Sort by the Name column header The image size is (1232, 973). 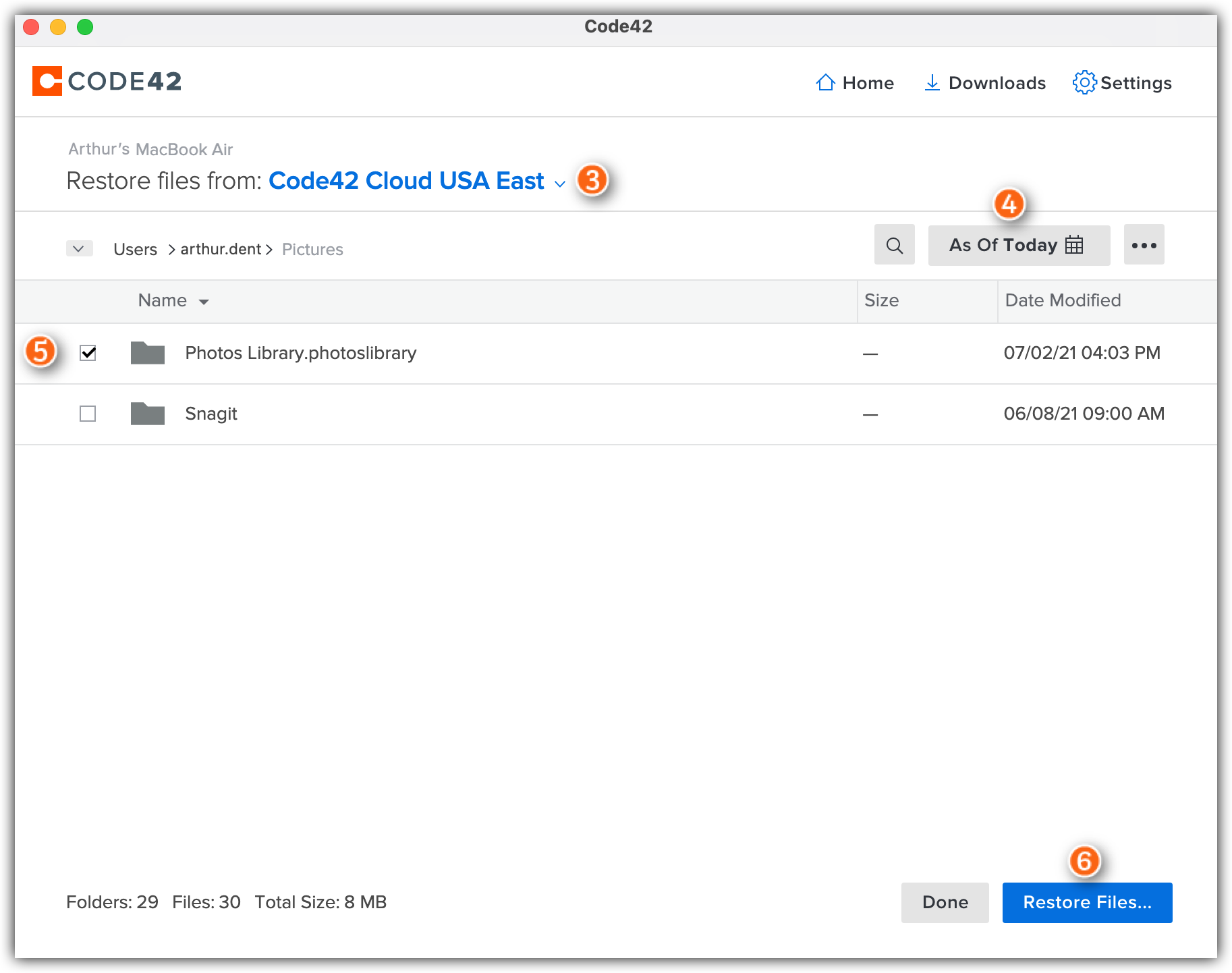click(163, 300)
